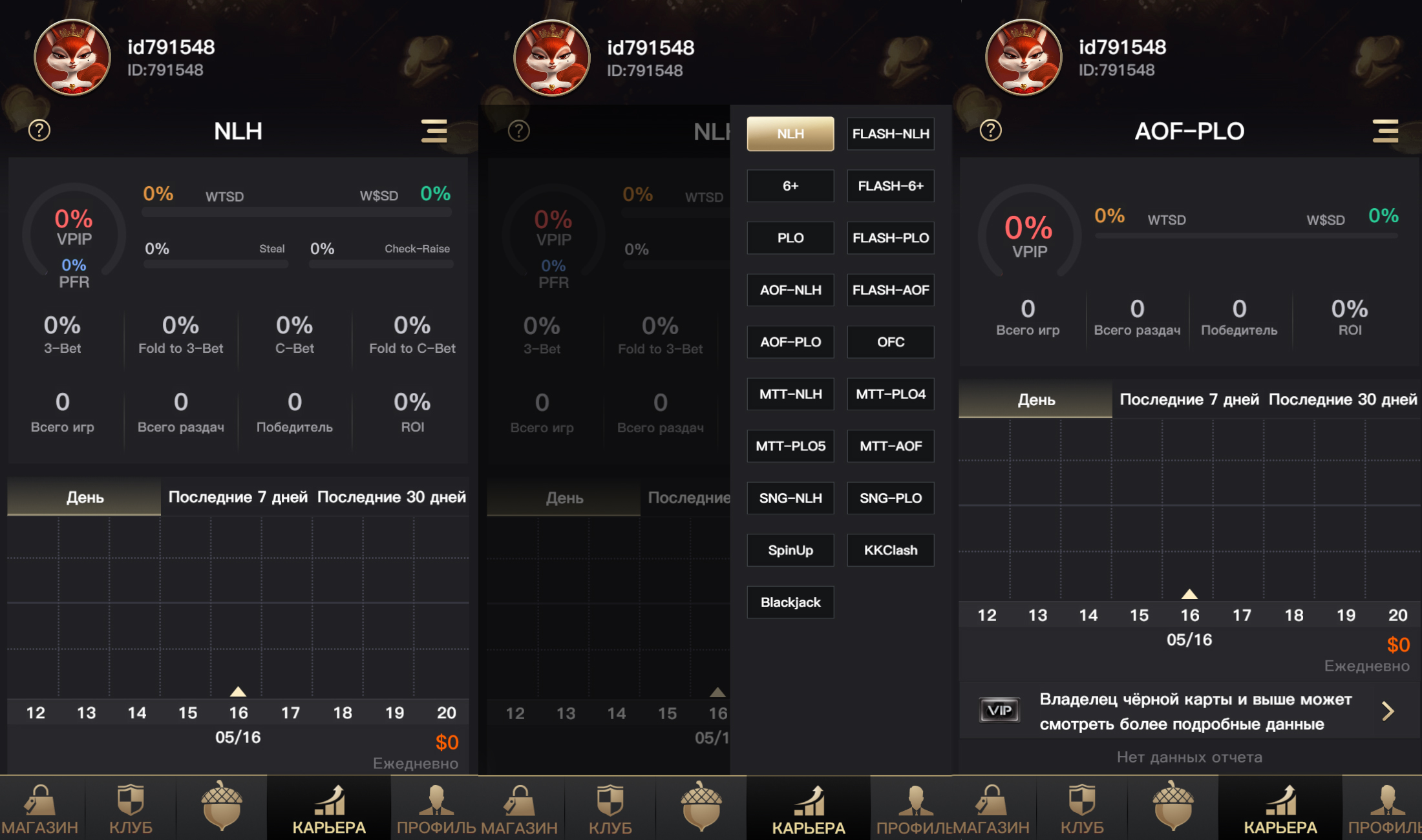Tap the help question mark beside AOF-PLO
This screenshot has height=840, width=1422.
coord(991,131)
